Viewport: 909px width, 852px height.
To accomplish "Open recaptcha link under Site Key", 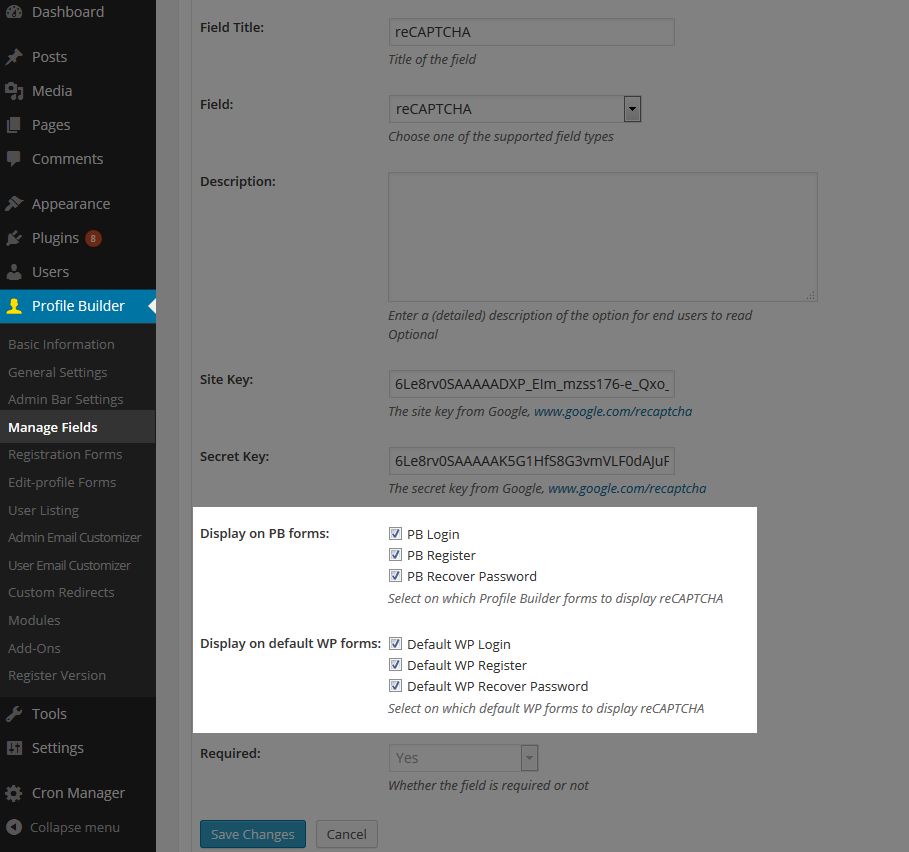I will point(613,412).
